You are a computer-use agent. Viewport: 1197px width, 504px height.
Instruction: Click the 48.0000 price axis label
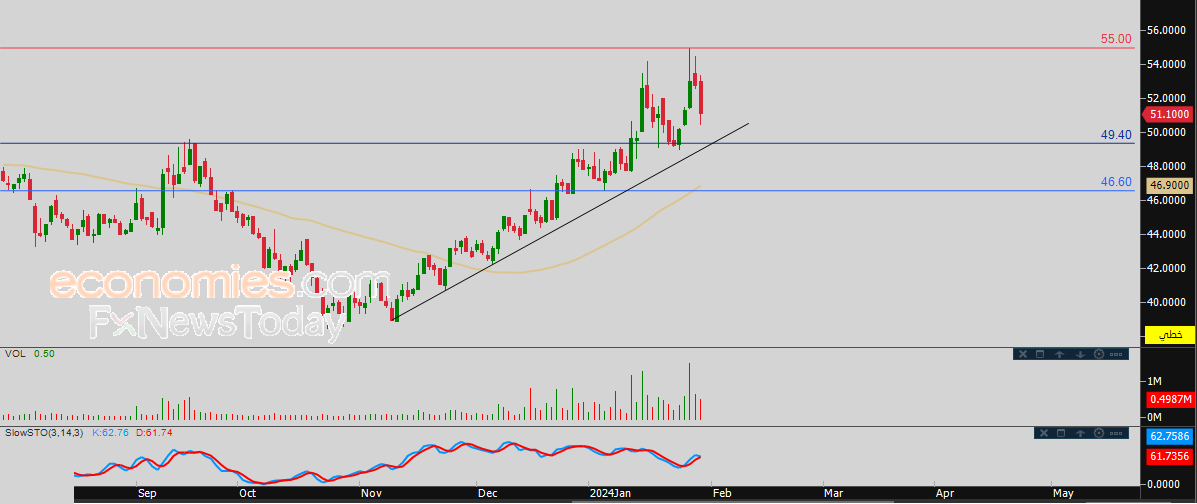(x=1168, y=166)
